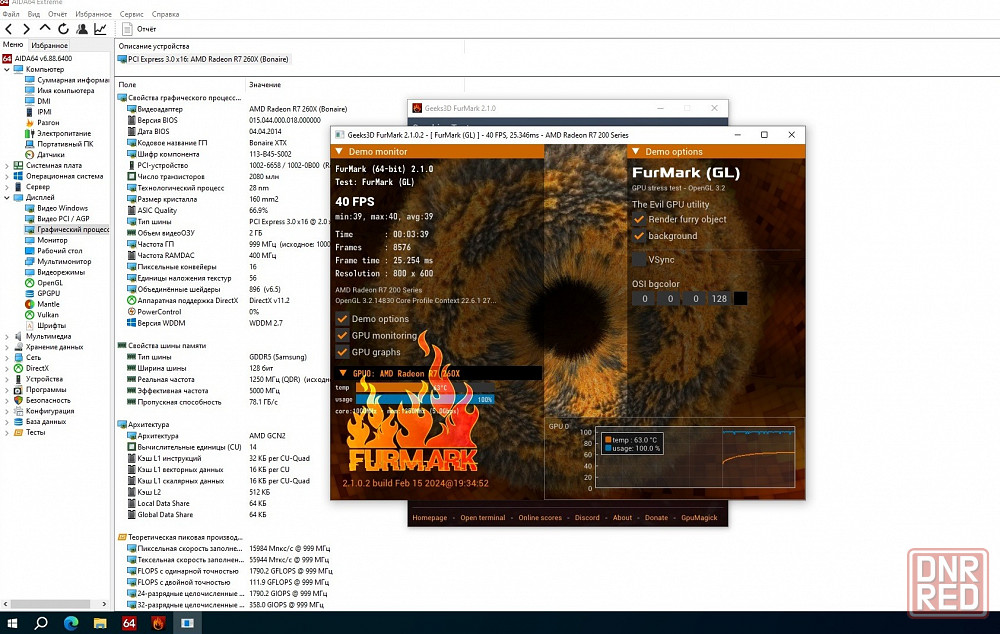Image resolution: width=1000 pixels, height=634 pixels.
Task: Open the user profile toolbar icon
Action: coord(82,29)
